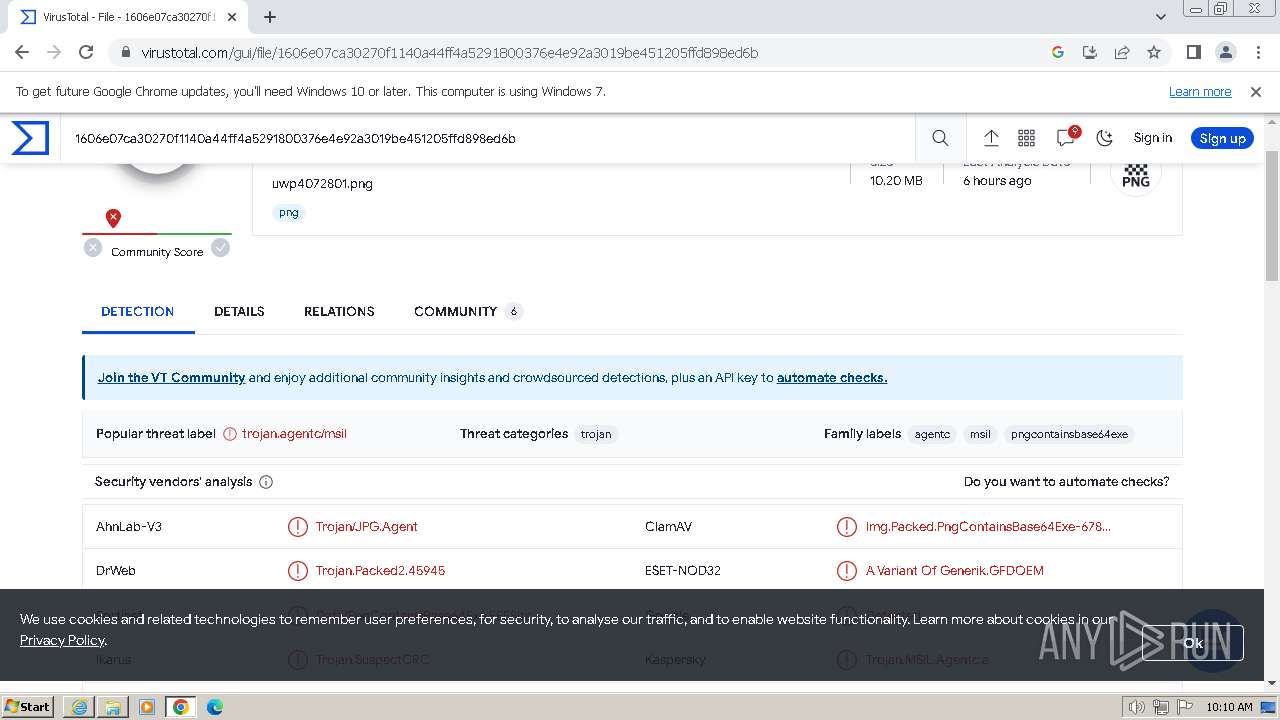Select the VirusTotal browser tab
Screen dimensions: 1280x720
pos(130,17)
